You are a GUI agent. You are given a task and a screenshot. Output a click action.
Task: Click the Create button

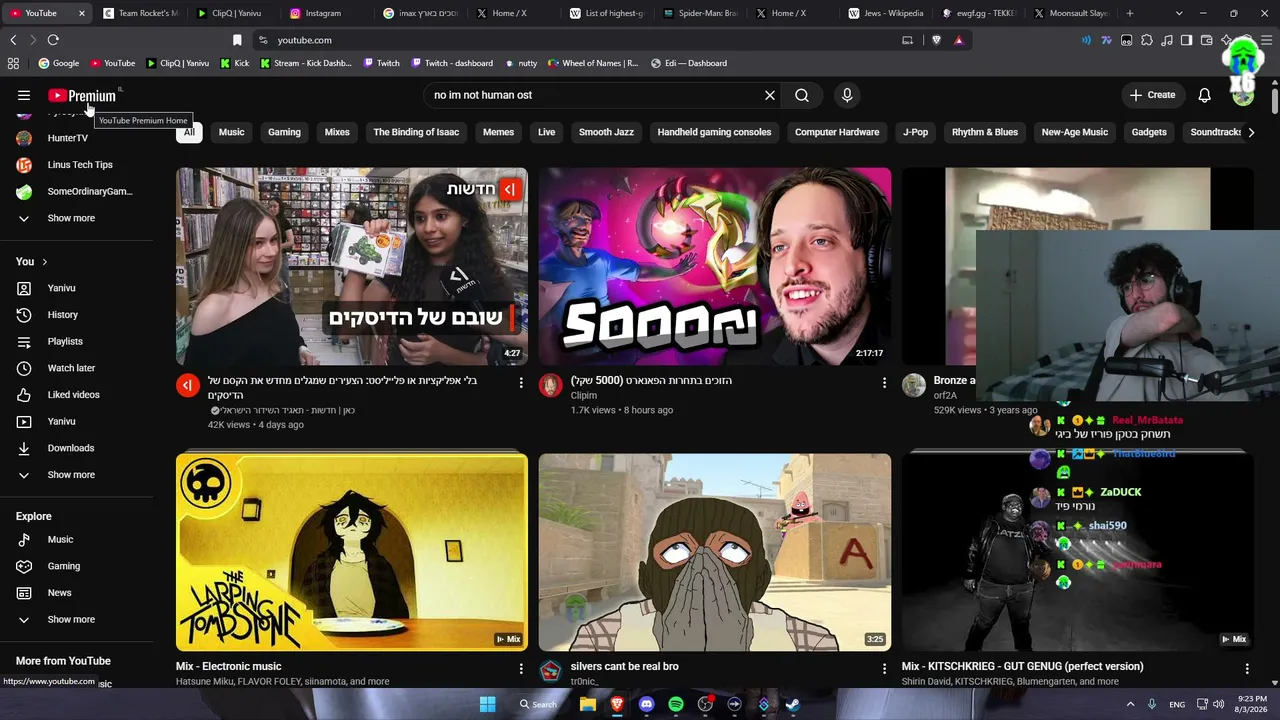click(x=1153, y=95)
